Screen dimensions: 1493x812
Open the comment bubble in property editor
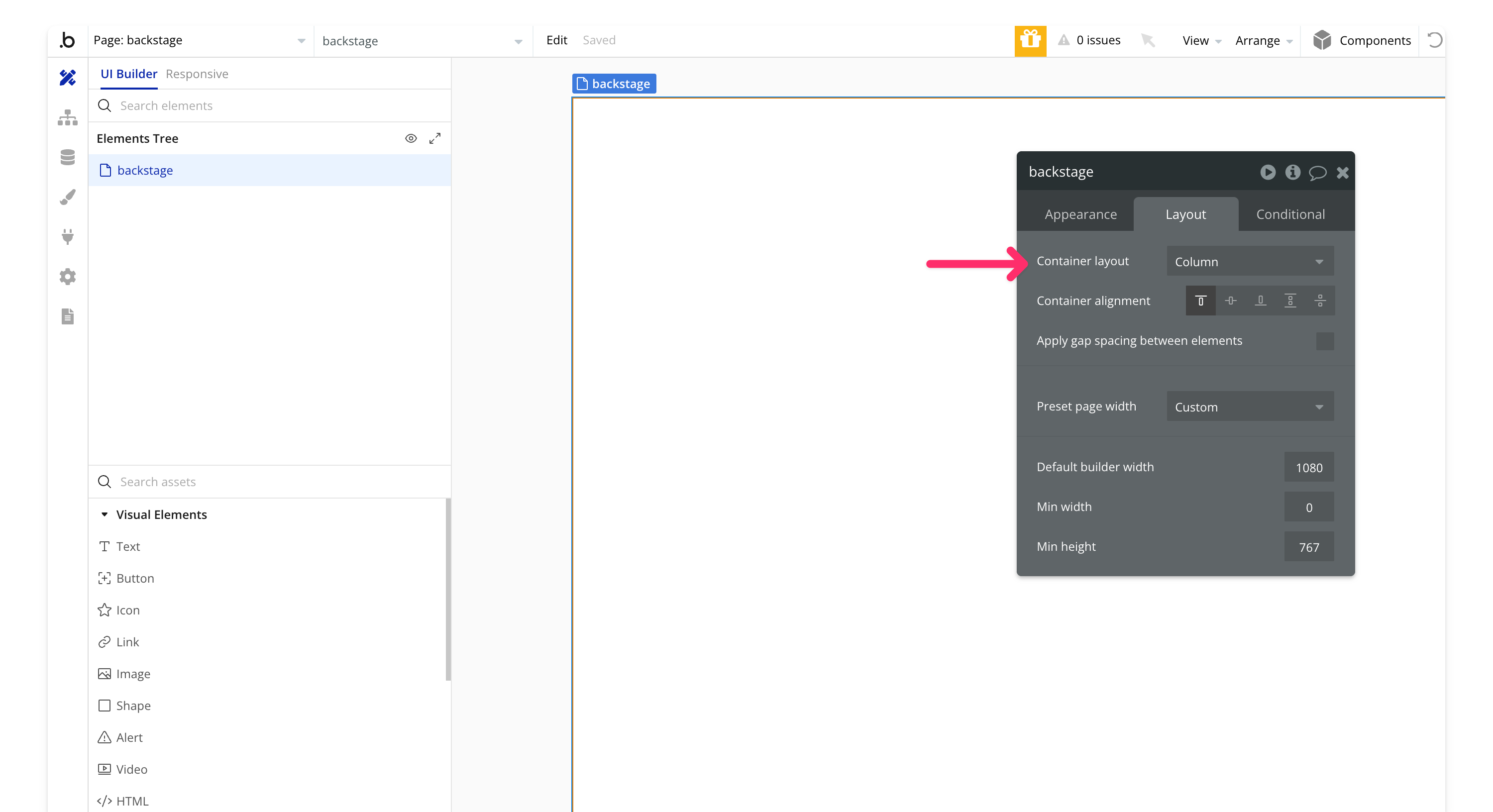pos(1317,172)
